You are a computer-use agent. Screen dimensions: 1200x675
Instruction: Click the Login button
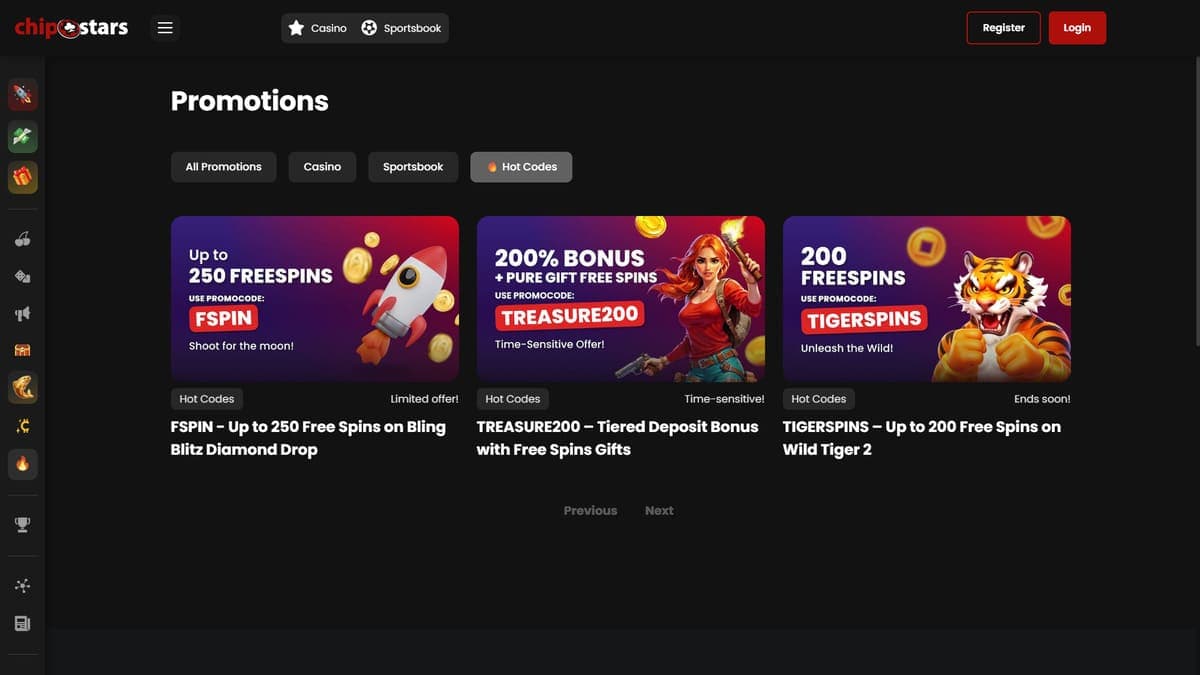point(1077,28)
